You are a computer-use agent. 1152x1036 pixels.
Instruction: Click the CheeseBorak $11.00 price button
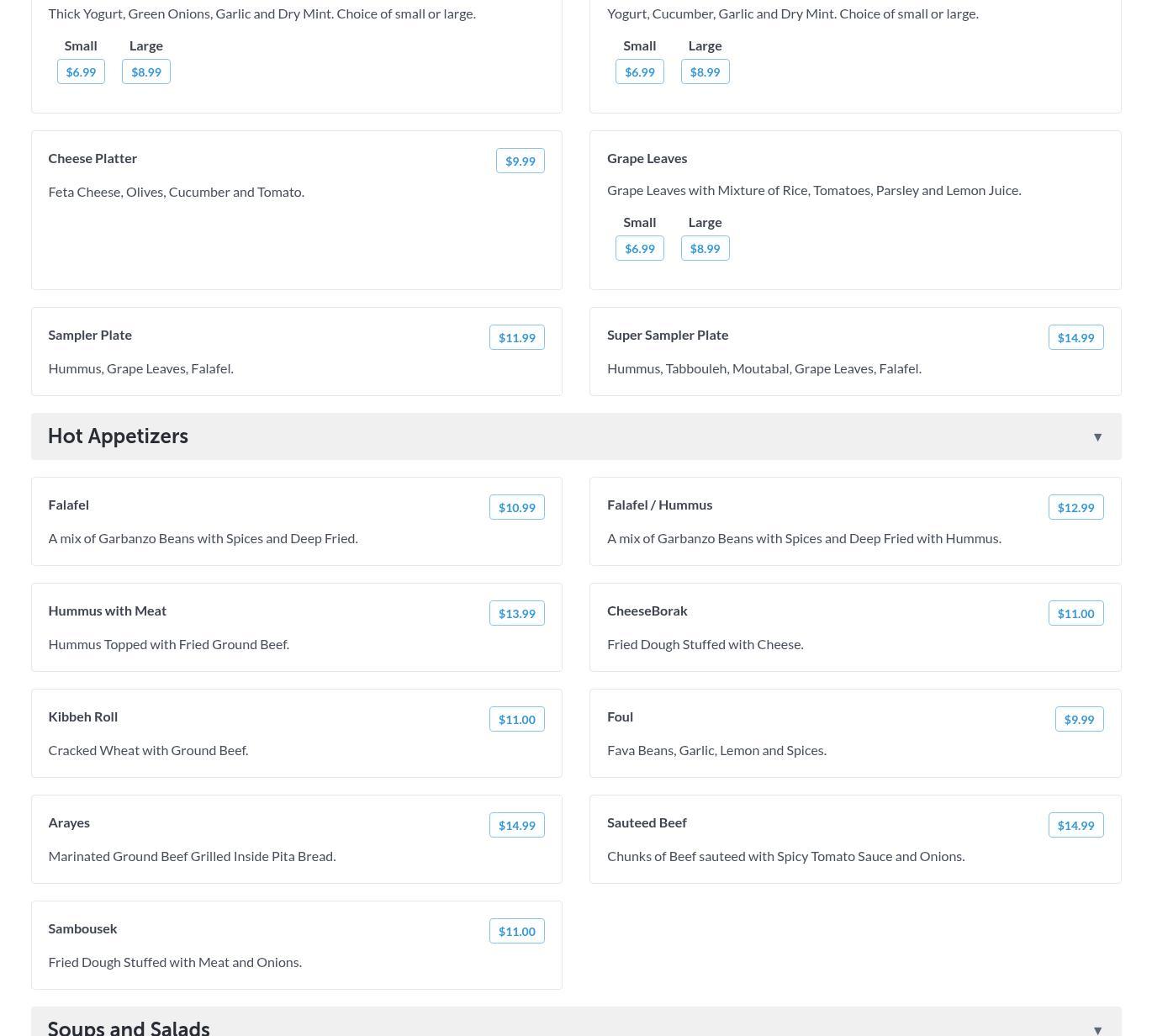coord(1075,613)
